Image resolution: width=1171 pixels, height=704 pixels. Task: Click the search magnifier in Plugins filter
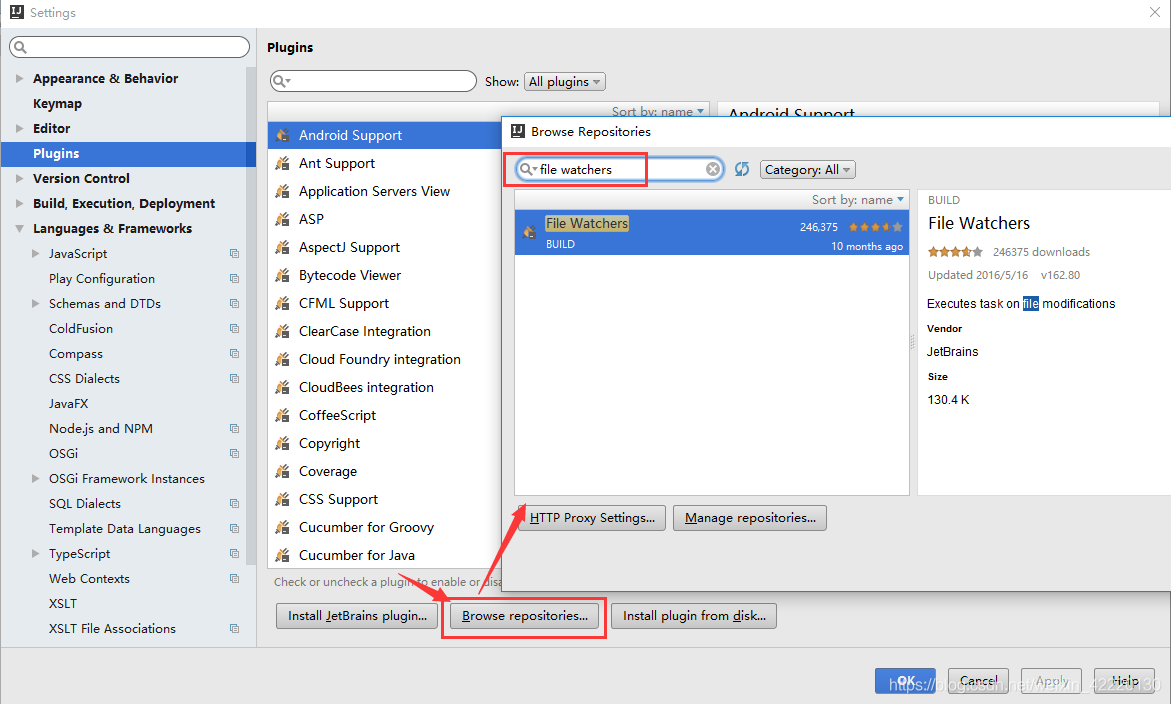coord(282,81)
